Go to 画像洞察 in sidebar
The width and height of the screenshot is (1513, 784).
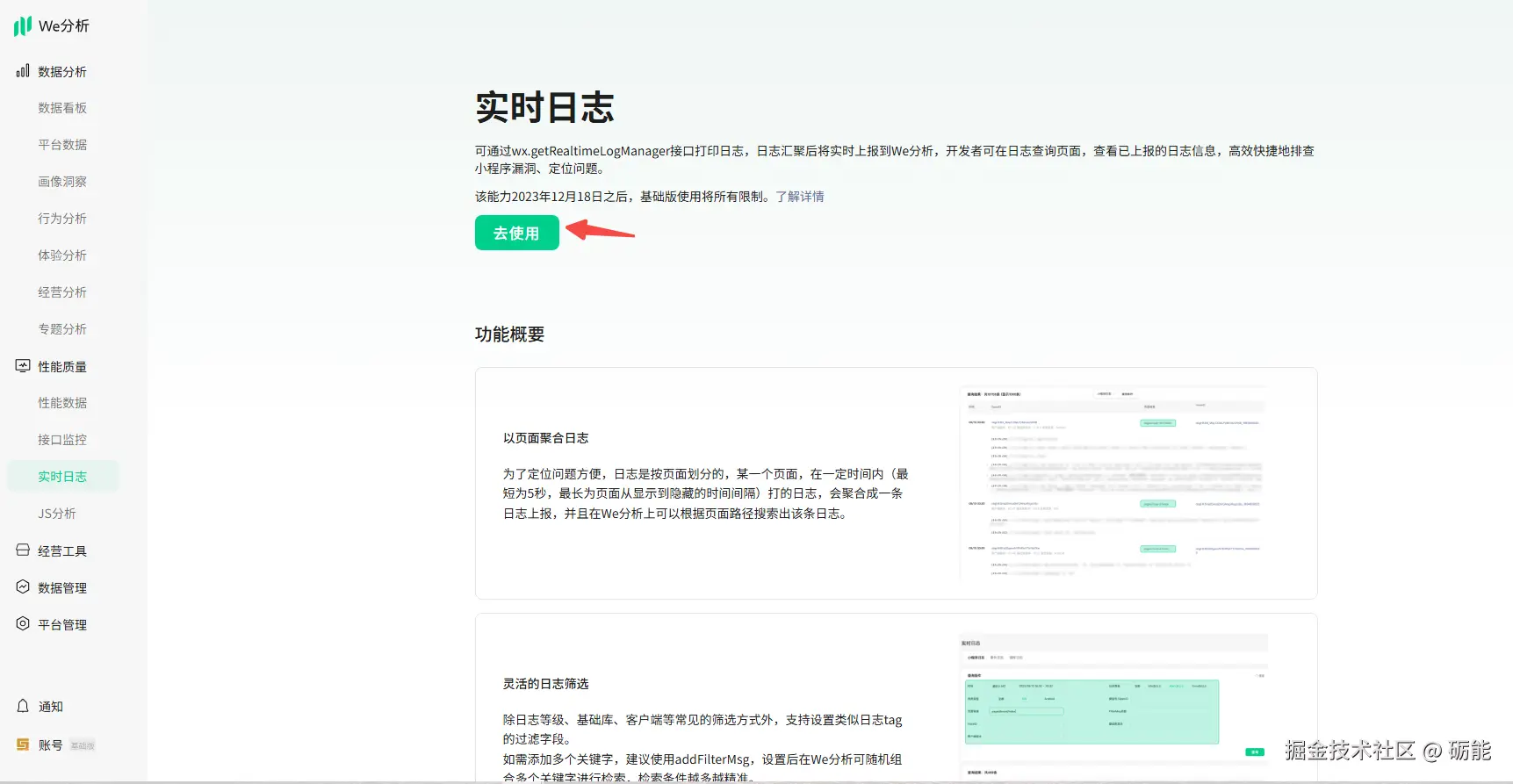[62, 182]
